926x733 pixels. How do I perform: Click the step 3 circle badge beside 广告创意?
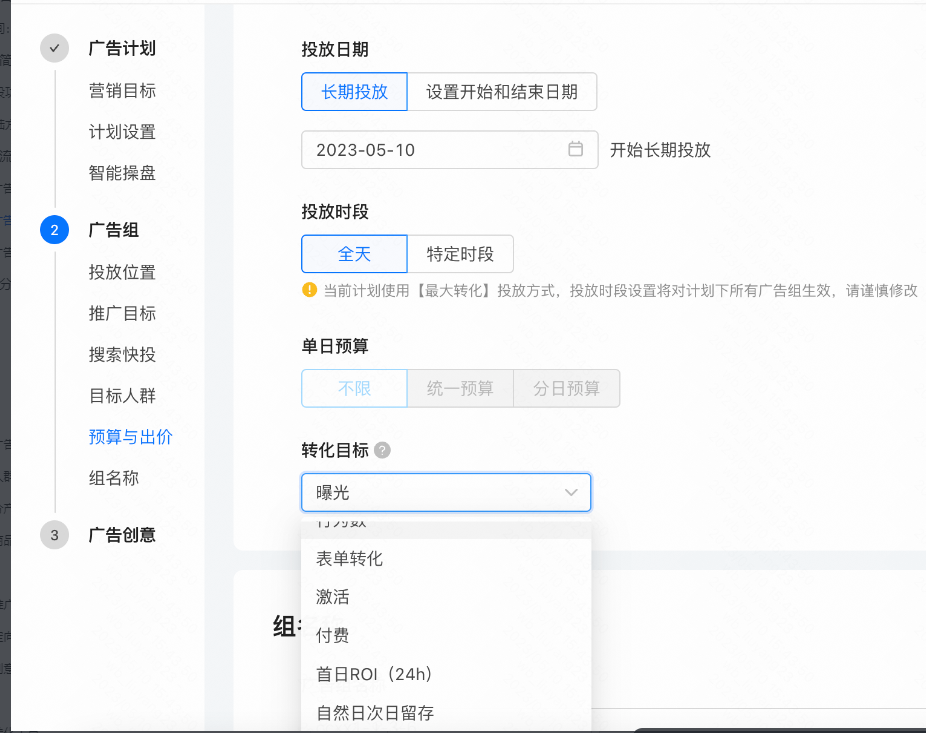pos(53,535)
